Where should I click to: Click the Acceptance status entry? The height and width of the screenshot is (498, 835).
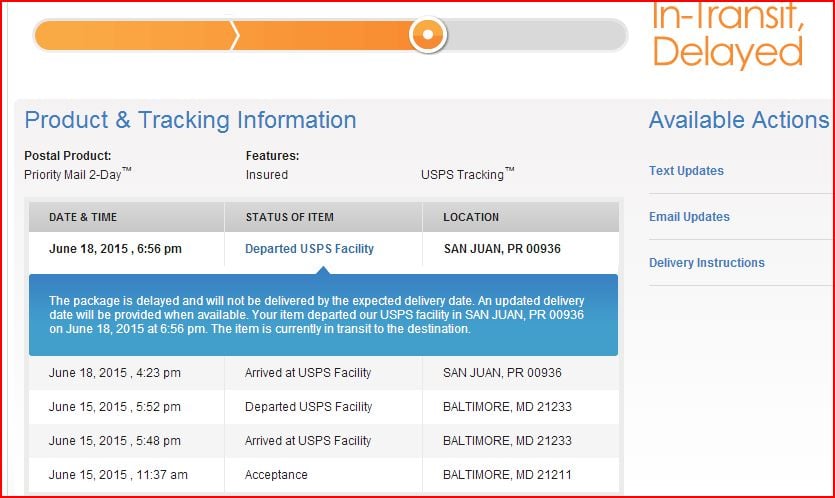[x=276, y=475]
